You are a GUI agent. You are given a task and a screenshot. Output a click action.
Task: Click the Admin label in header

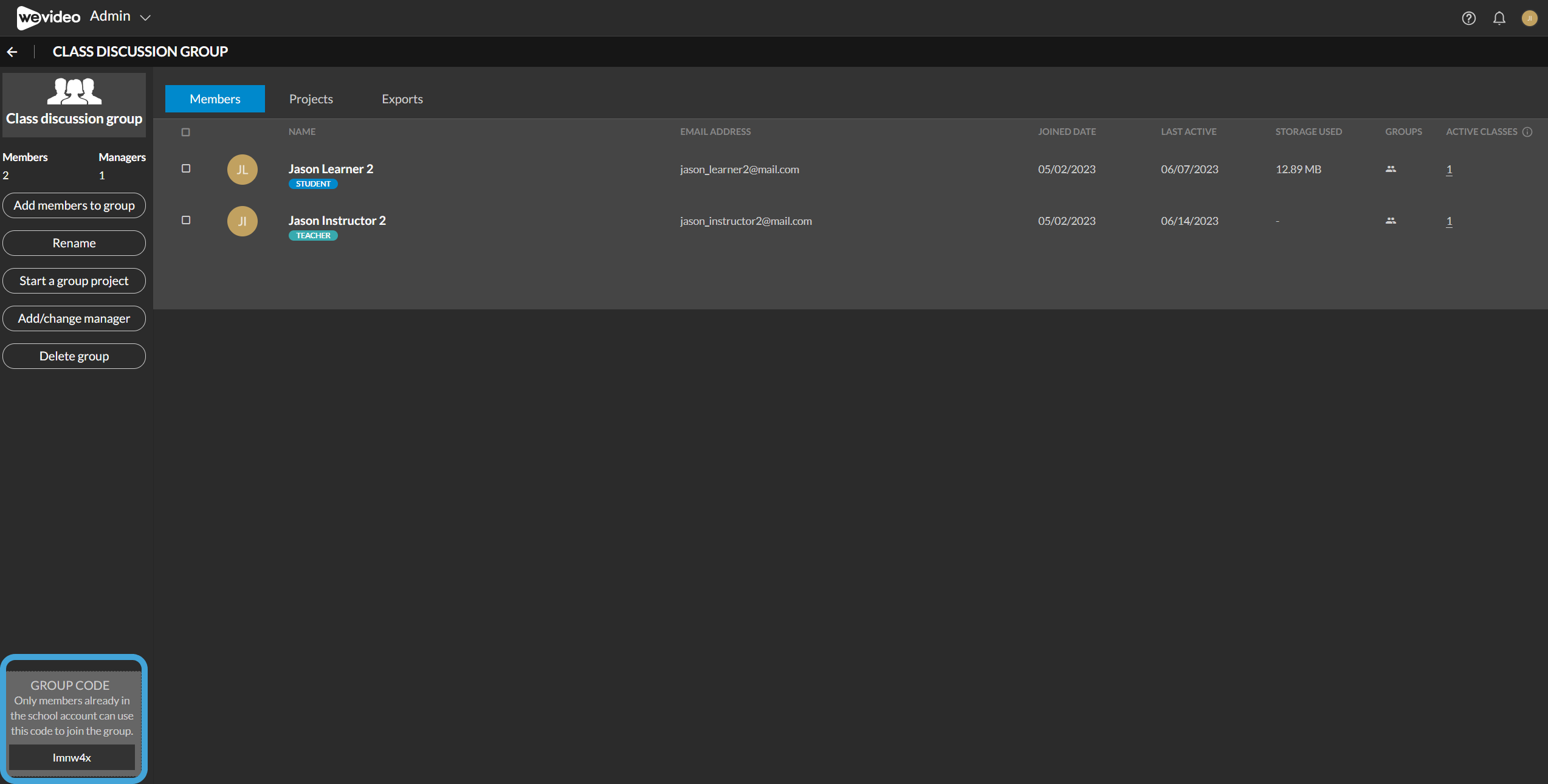click(110, 16)
